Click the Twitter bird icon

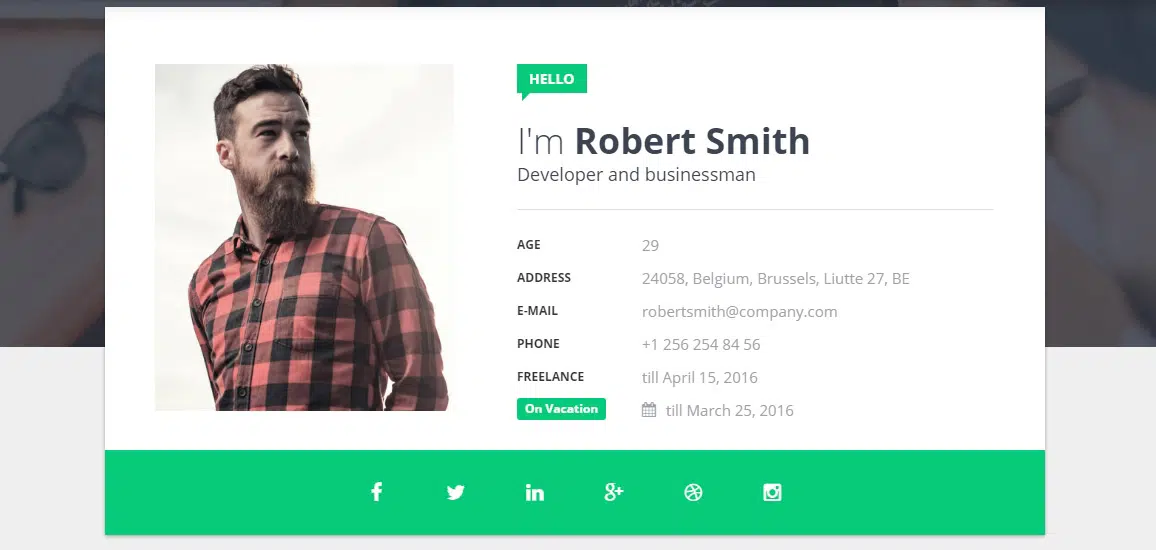click(456, 492)
